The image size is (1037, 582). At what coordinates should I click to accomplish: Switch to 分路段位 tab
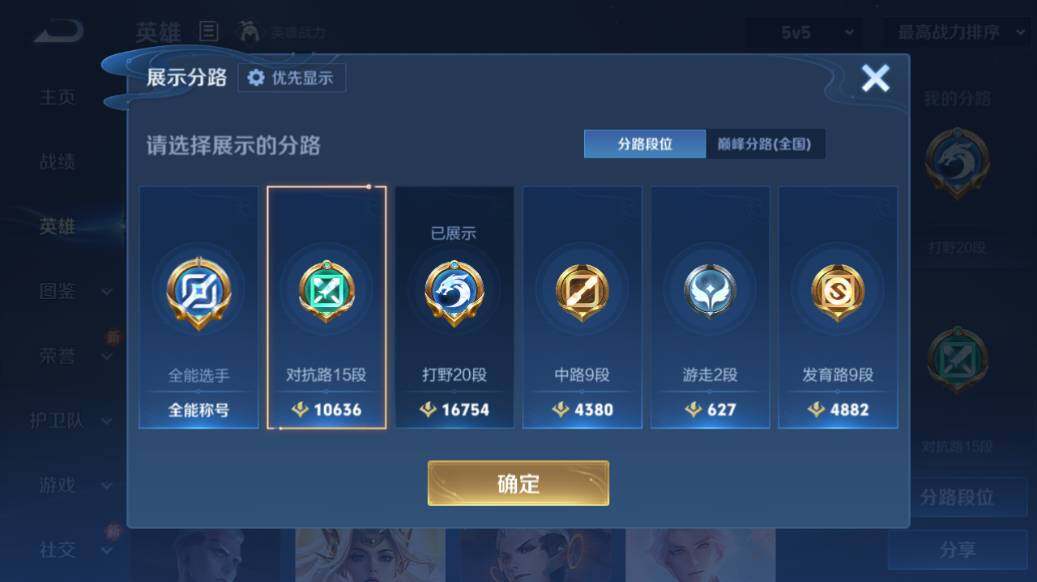click(x=645, y=144)
